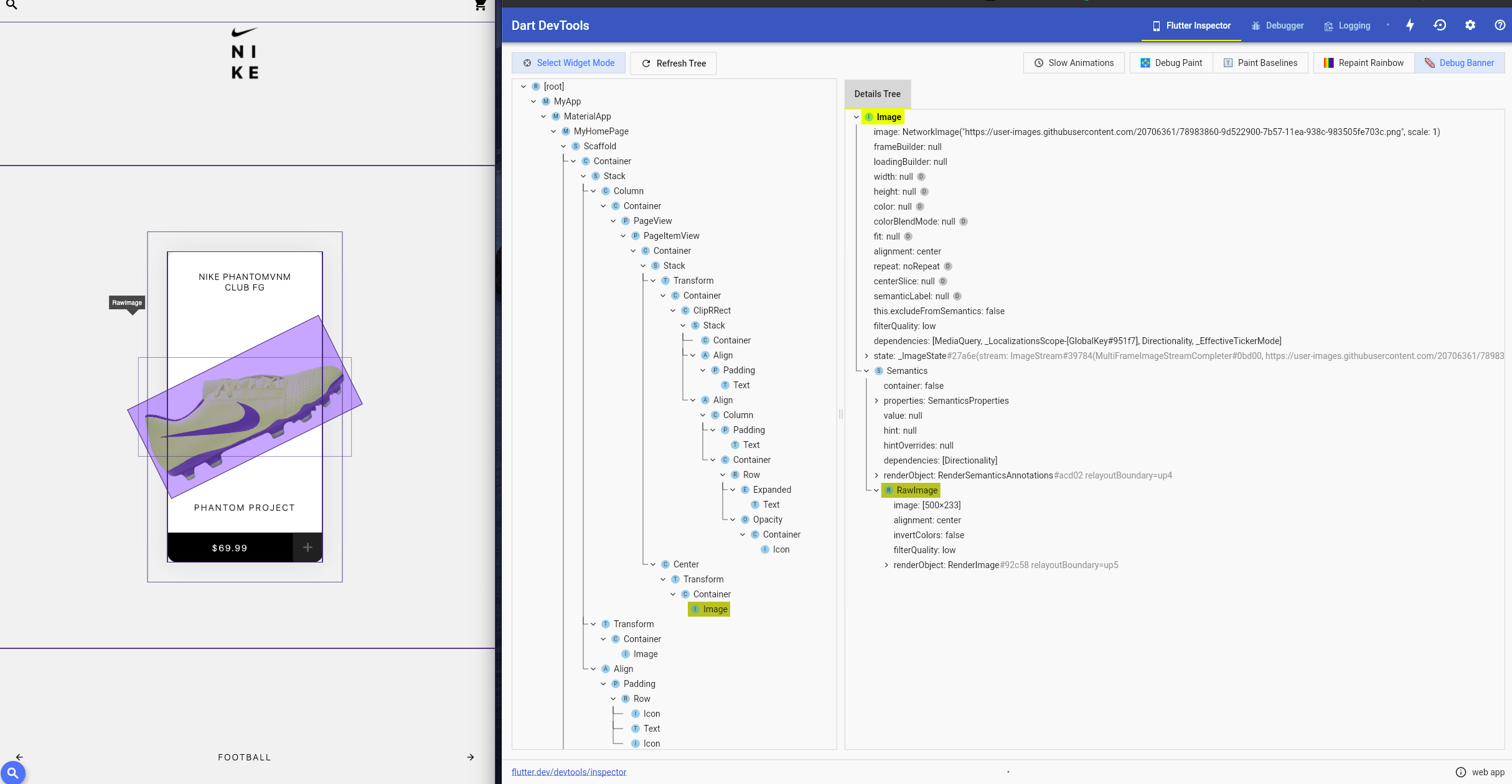Image resolution: width=1512 pixels, height=784 pixels.
Task: Enable Debug Paint overlay
Action: [1171, 63]
